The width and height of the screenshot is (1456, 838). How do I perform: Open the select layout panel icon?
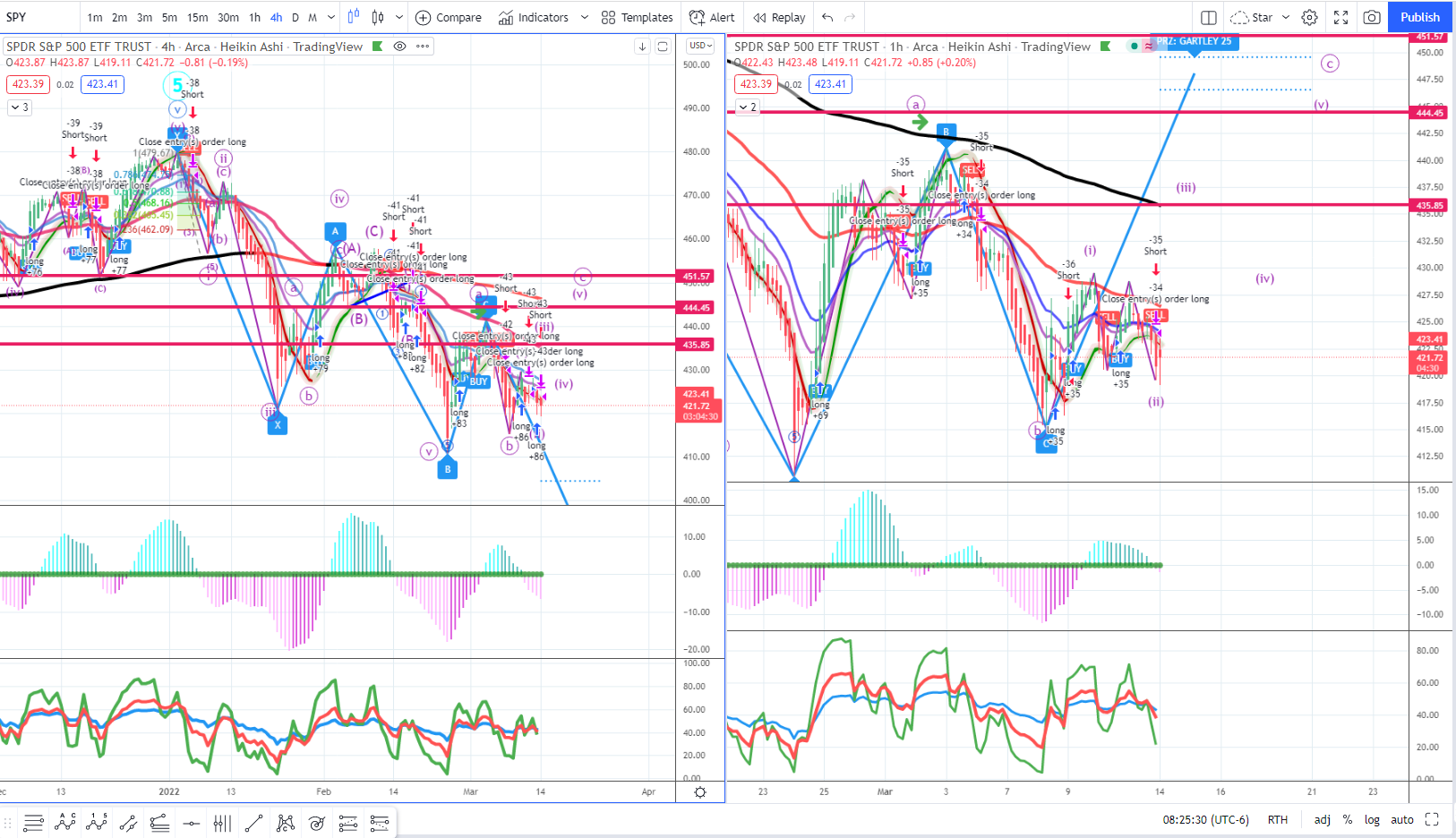1209,17
